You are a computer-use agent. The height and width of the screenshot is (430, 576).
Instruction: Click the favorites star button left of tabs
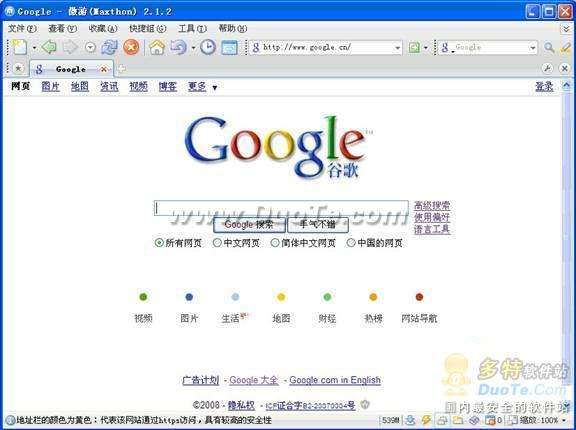[18, 68]
